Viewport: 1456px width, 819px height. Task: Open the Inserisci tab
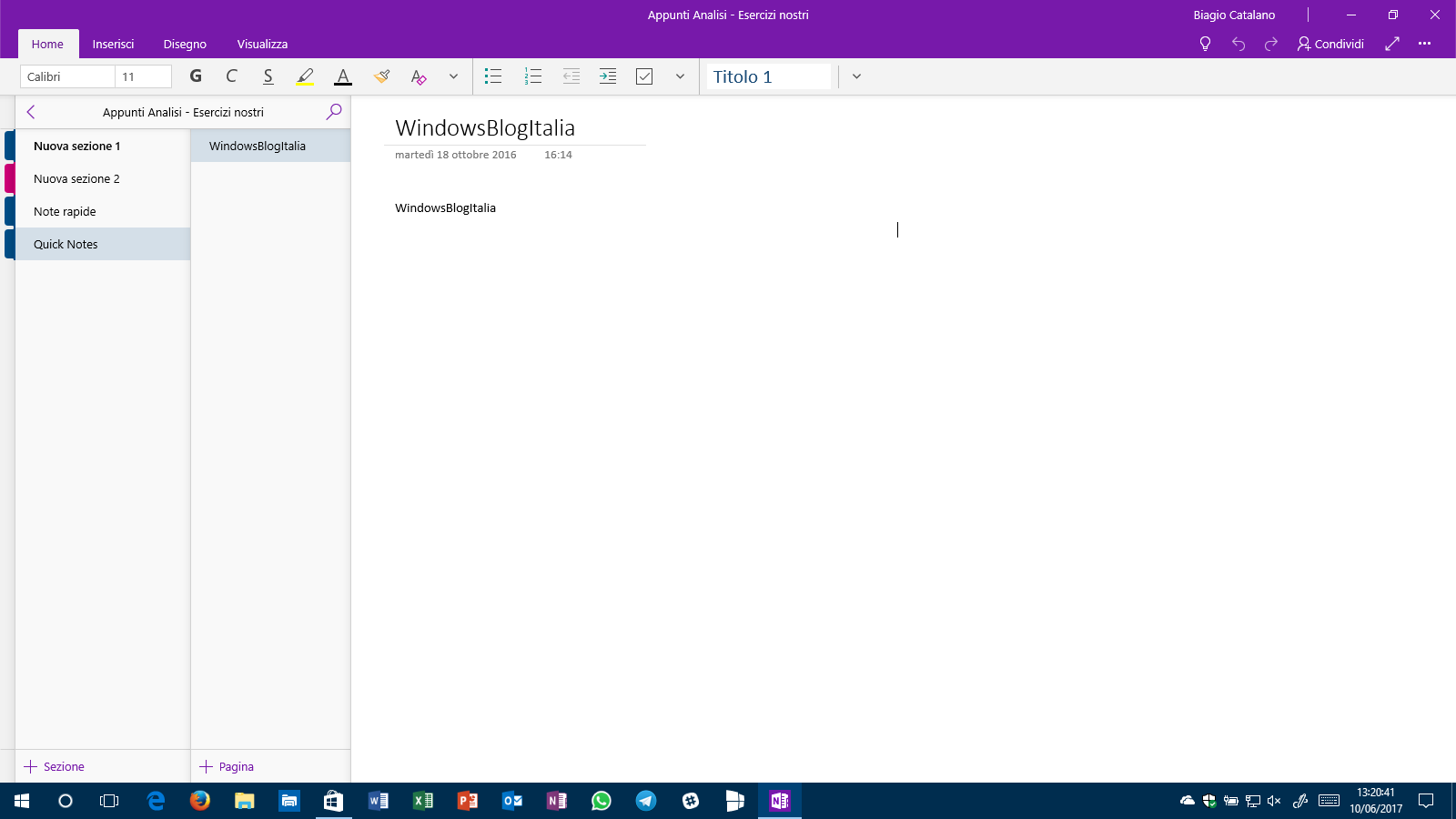coord(113,44)
